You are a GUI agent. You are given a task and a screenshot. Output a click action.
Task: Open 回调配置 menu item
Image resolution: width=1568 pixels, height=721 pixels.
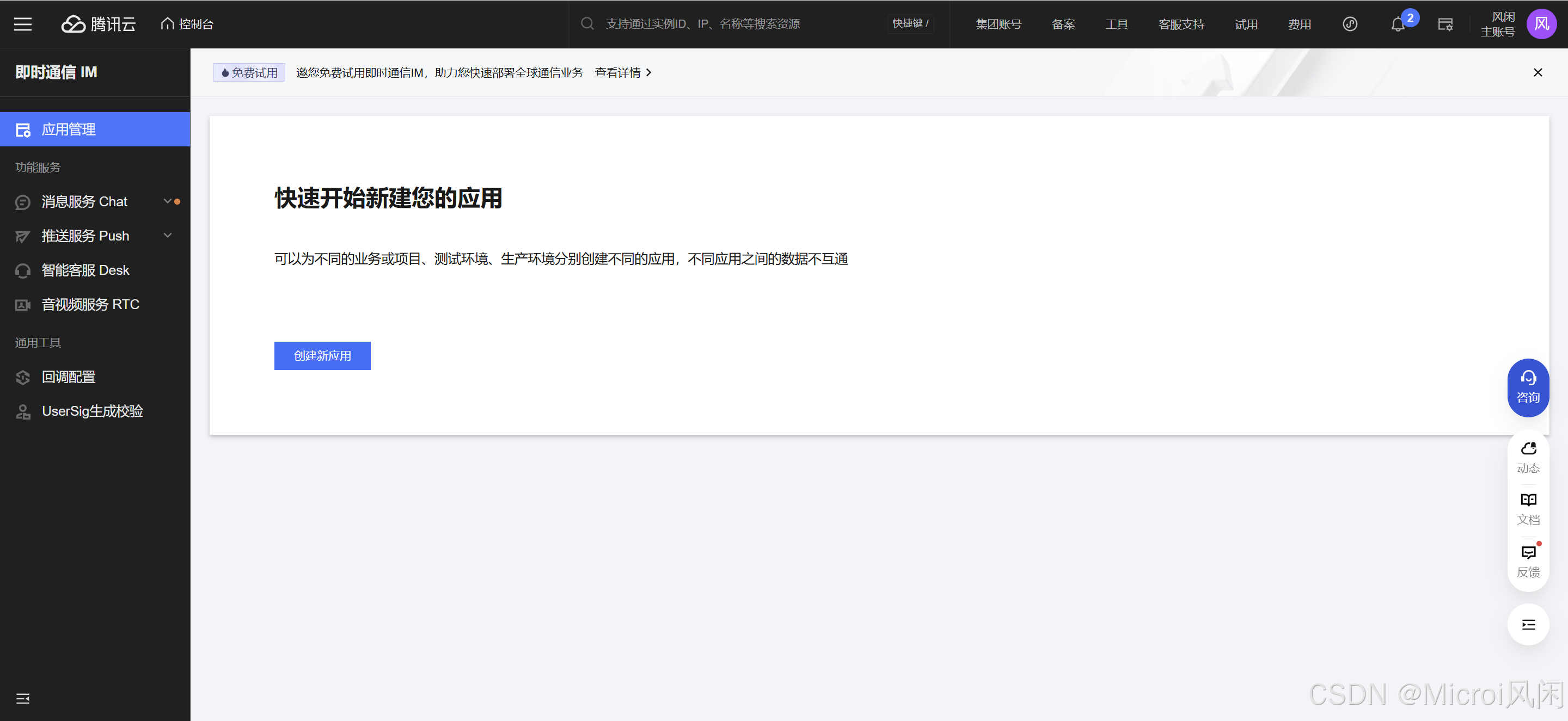[x=68, y=377]
